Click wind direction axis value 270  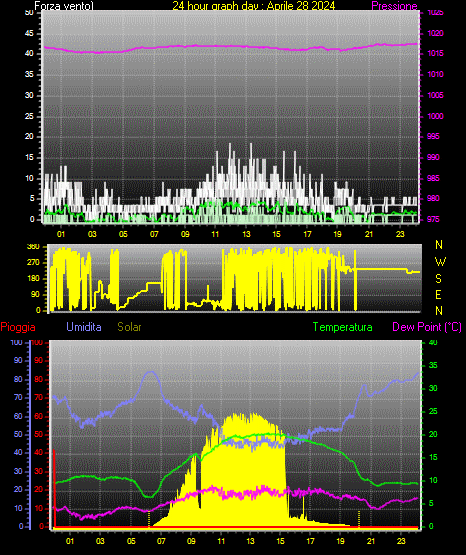33,263
